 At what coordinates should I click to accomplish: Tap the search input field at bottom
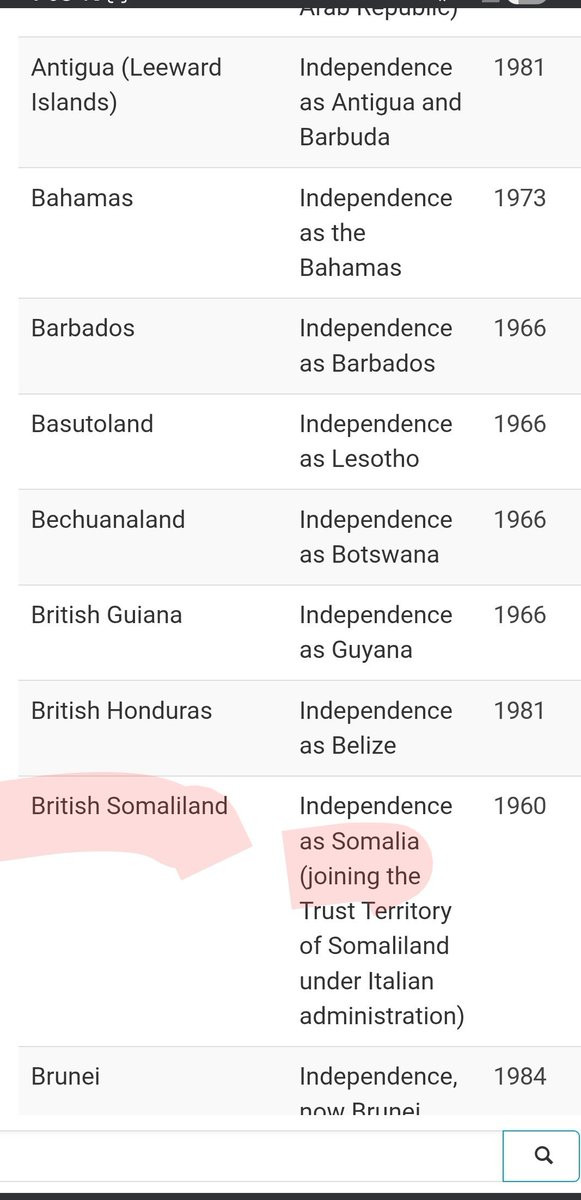(x=251, y=1156)
